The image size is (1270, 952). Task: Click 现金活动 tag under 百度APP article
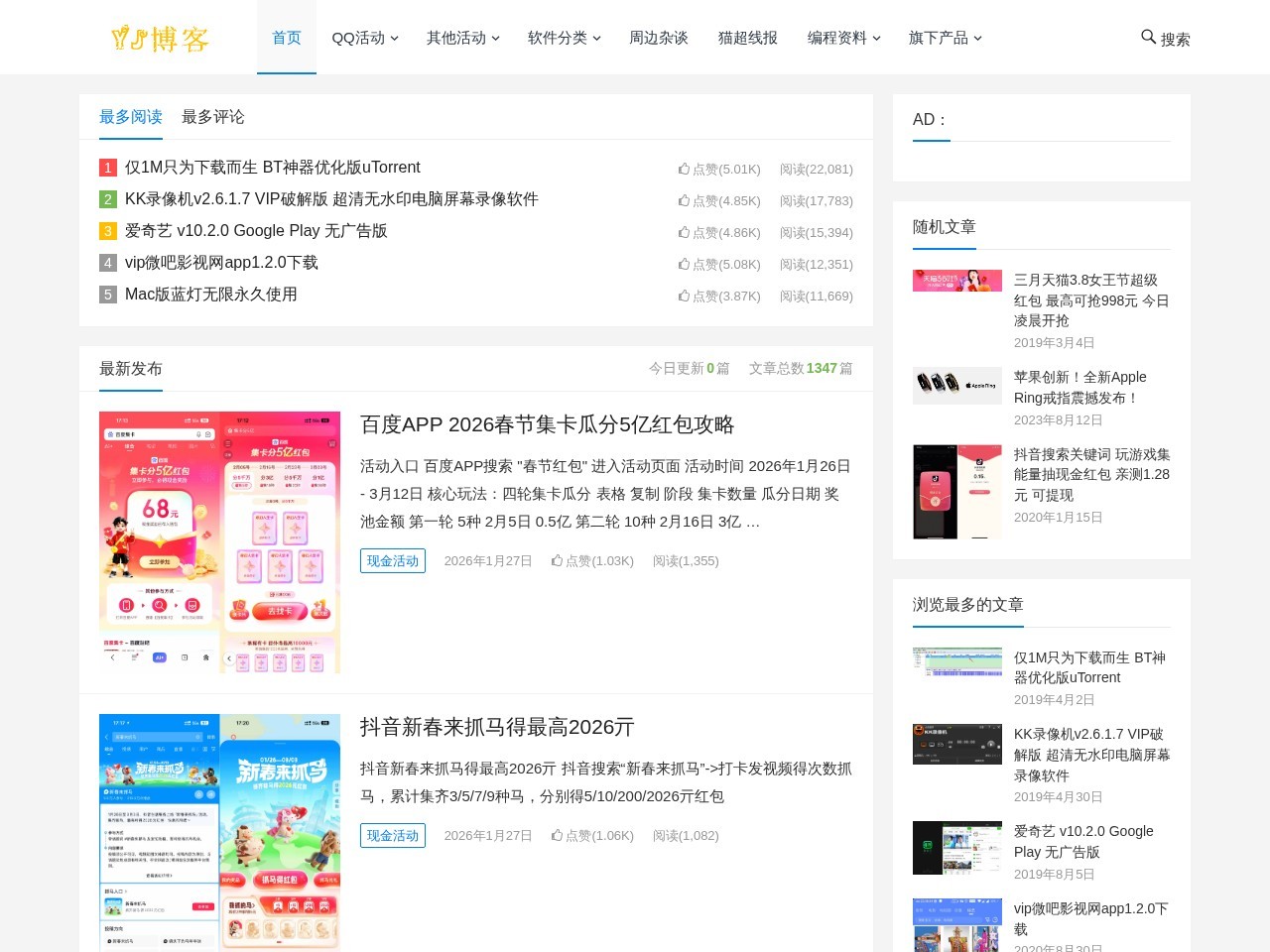click(x=393, y=561)
